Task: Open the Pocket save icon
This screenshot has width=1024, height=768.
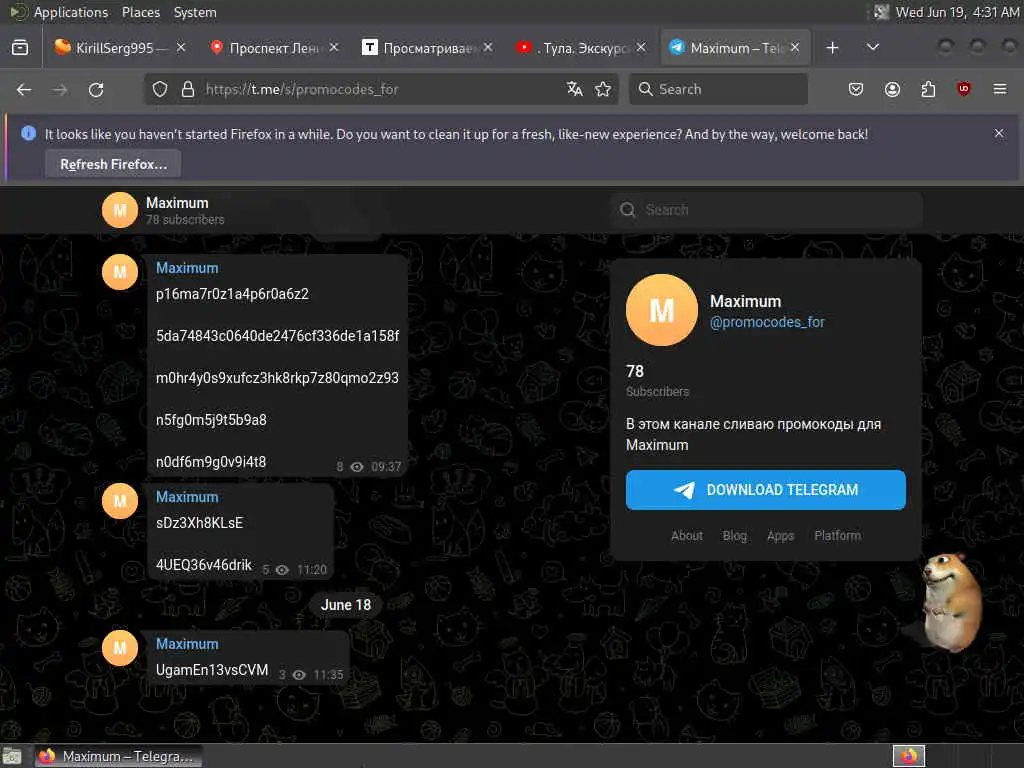Action: 856,89
